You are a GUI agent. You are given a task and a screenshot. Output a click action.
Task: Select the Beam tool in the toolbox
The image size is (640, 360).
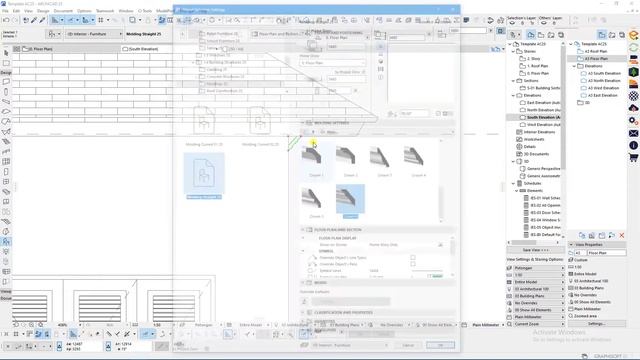click(6, 102)
